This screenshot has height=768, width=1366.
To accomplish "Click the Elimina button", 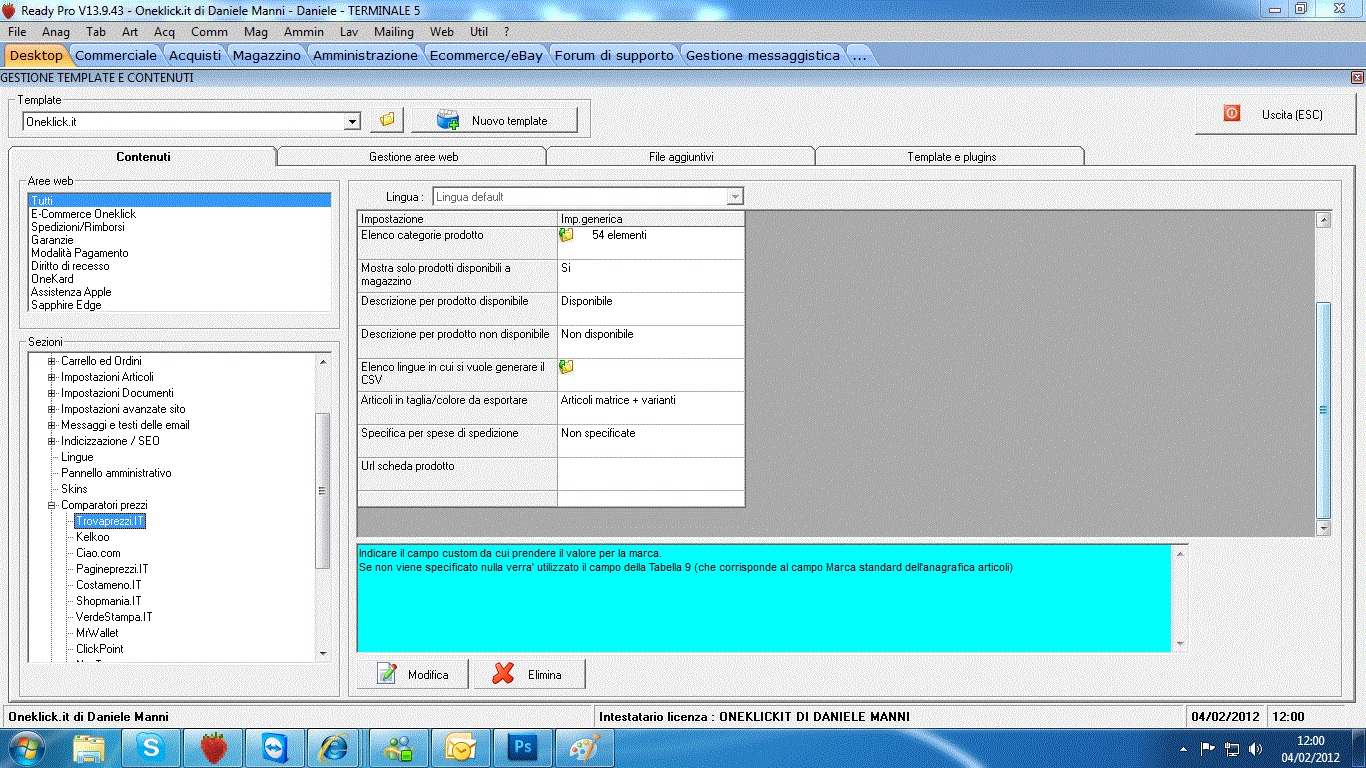I will 529,675.
